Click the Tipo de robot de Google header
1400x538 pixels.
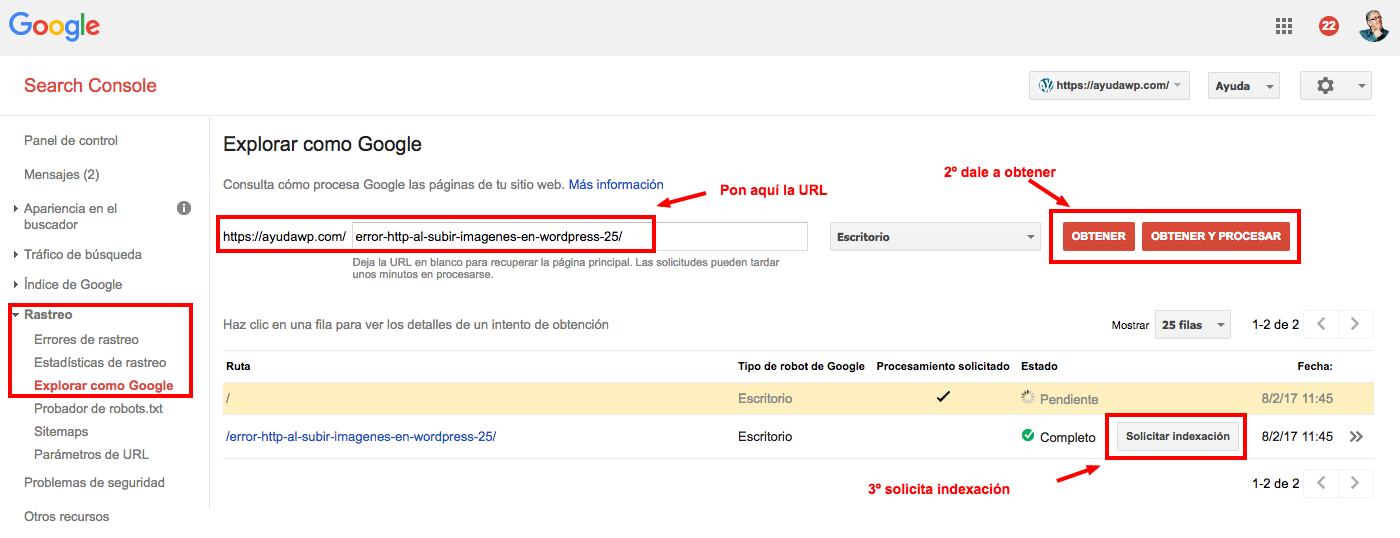(x=801, y=366)
